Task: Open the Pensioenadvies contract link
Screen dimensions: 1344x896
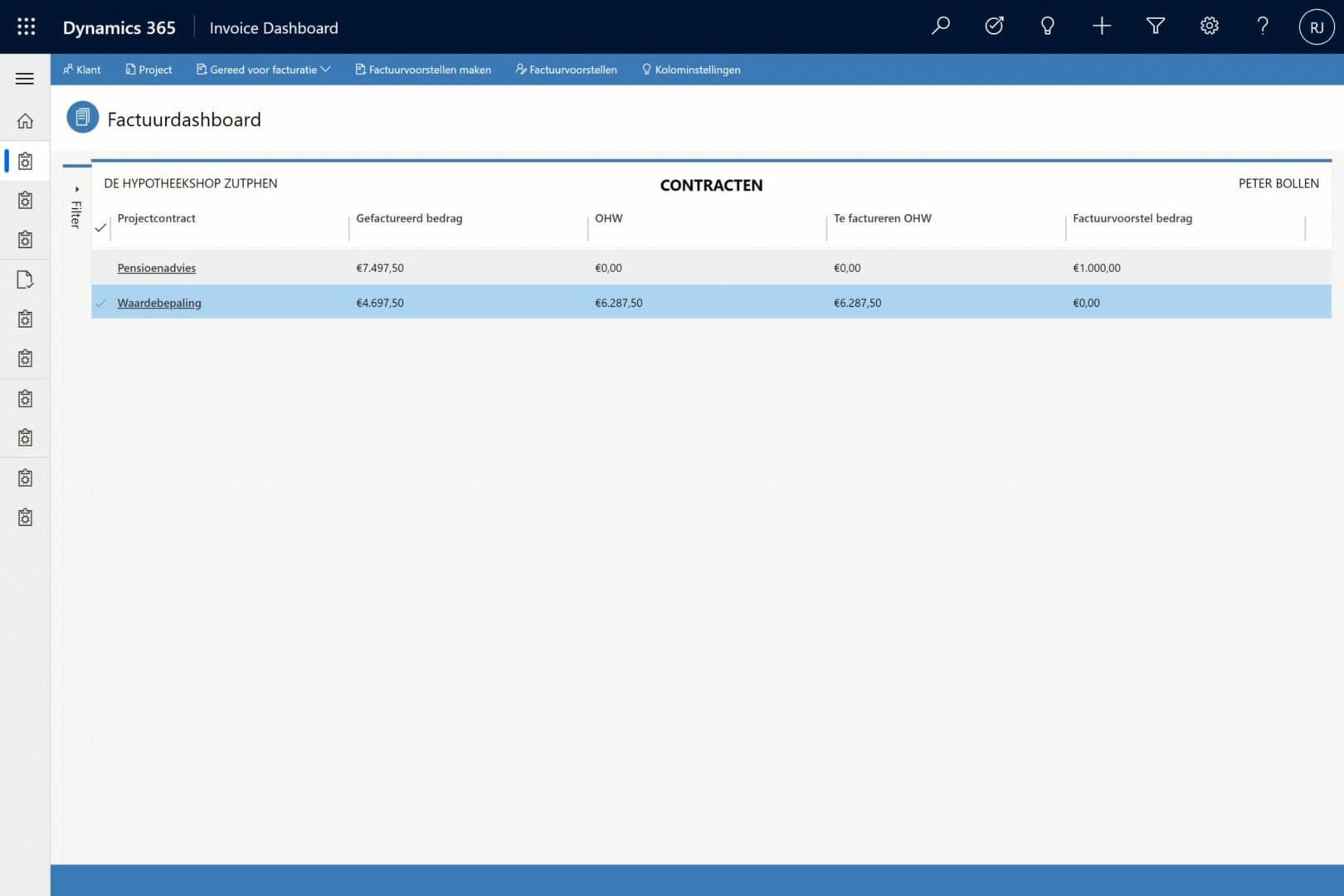Action: point(157,268)
